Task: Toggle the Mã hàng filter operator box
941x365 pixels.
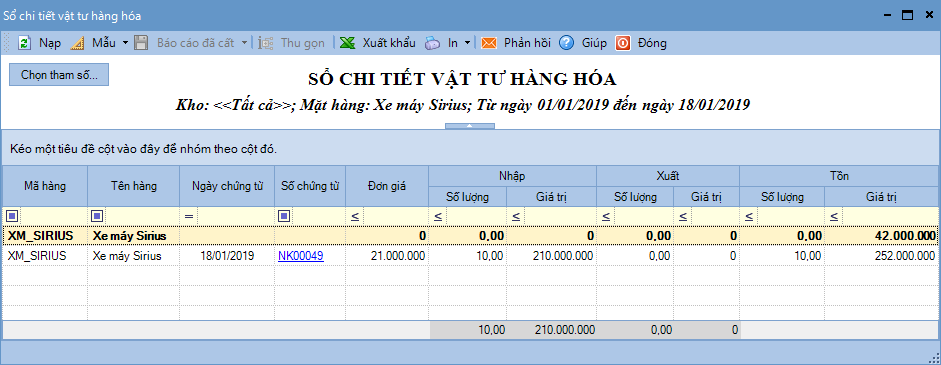Action: [x=13, y=216]
